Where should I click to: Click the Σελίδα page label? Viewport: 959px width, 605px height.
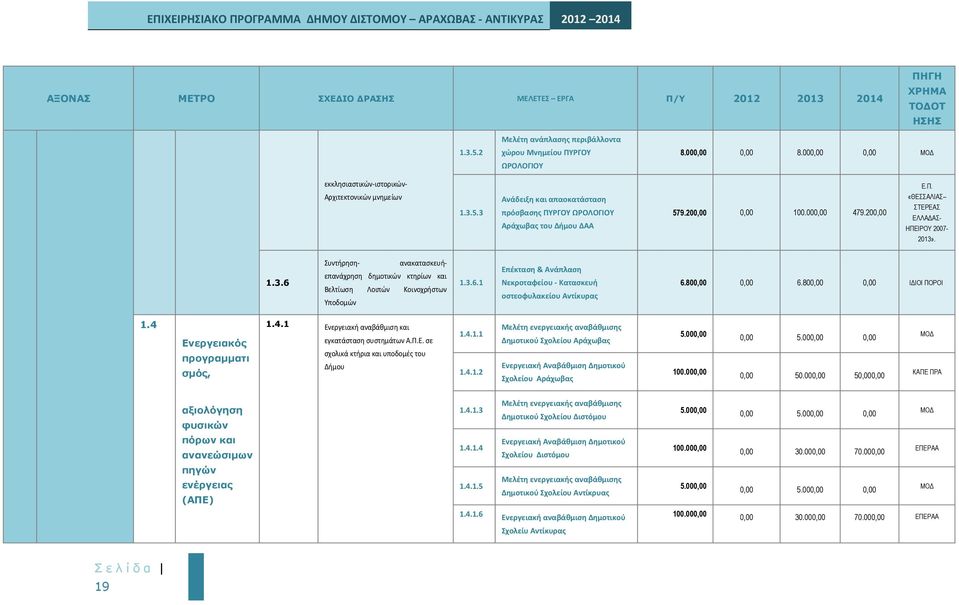tap(122, 568)
